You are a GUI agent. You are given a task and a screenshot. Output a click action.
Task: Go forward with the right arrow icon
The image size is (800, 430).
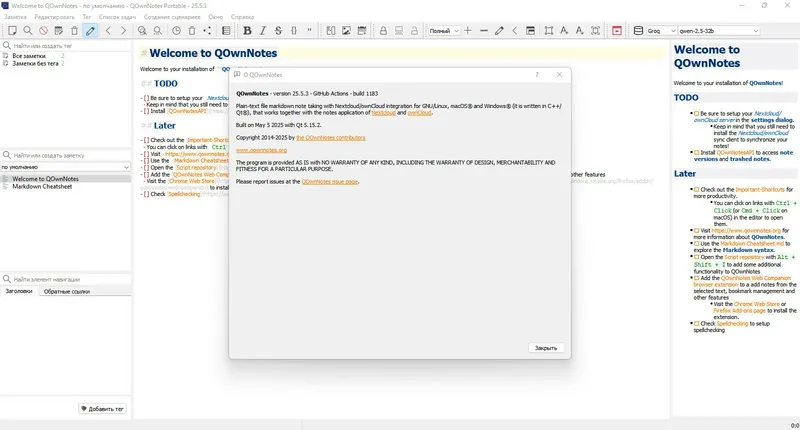coord(123,31)
